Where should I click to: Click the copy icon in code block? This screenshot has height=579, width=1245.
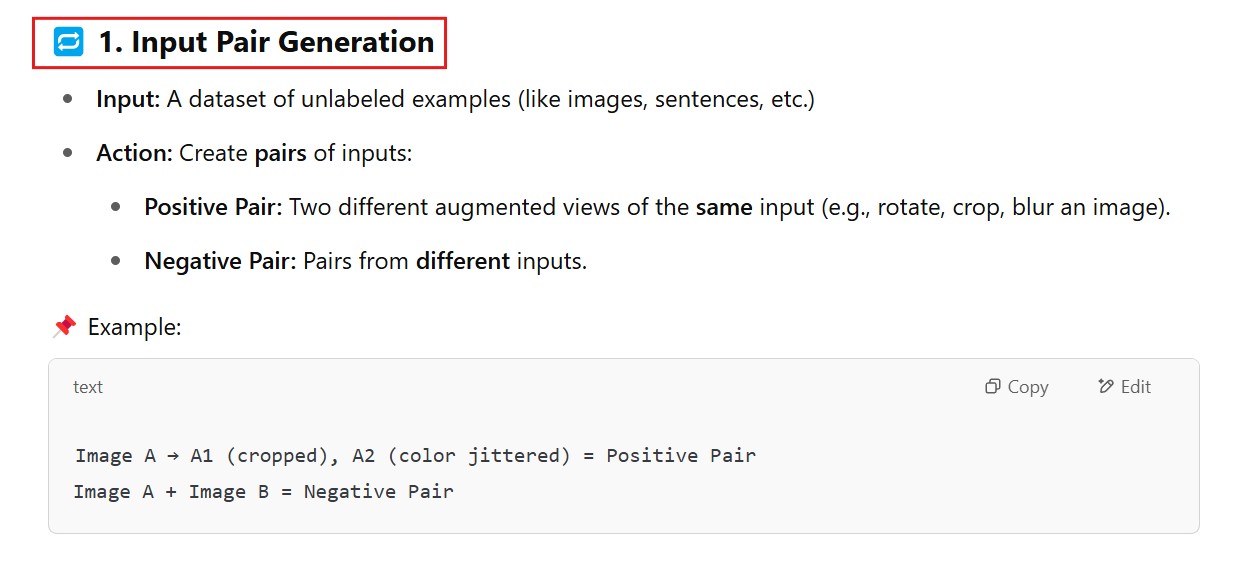point(992,387)
